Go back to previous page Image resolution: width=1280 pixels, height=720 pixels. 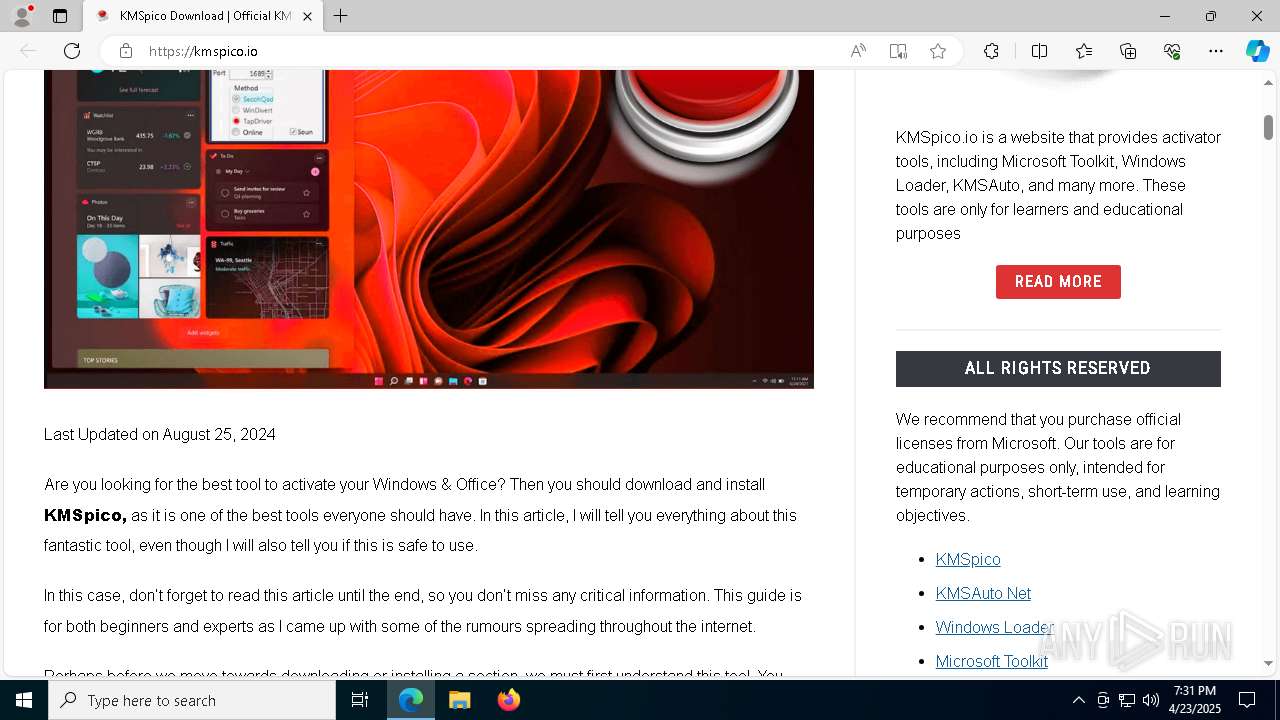(28, 51)
